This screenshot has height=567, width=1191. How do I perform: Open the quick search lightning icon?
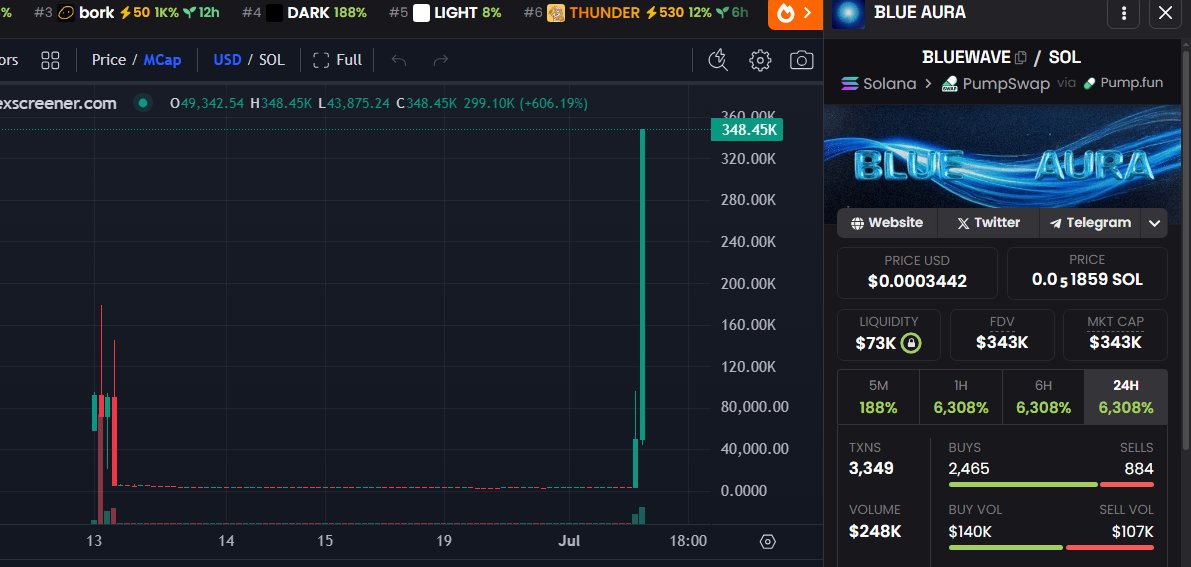(x=718, y=60)
